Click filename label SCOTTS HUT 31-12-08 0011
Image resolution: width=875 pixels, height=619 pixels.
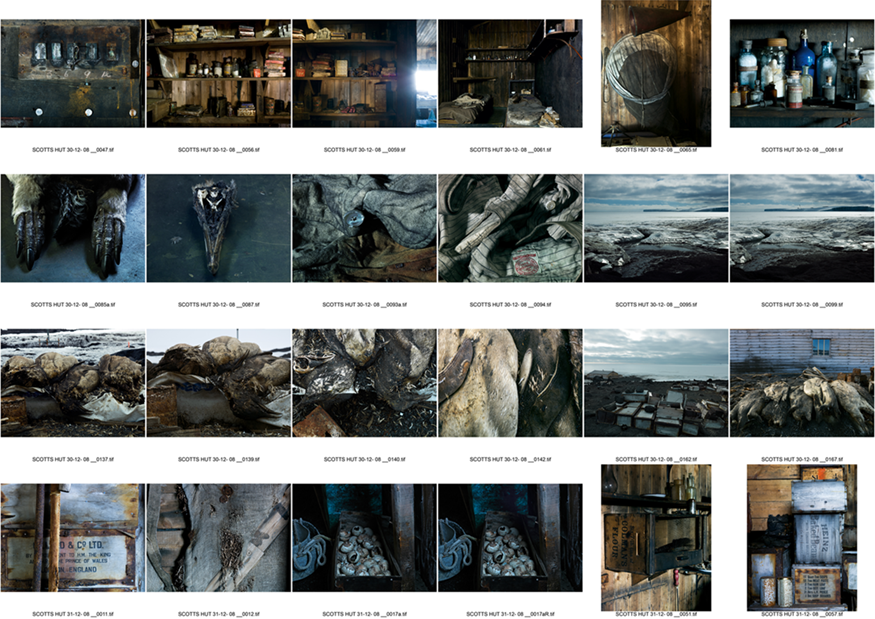(73, 614)
